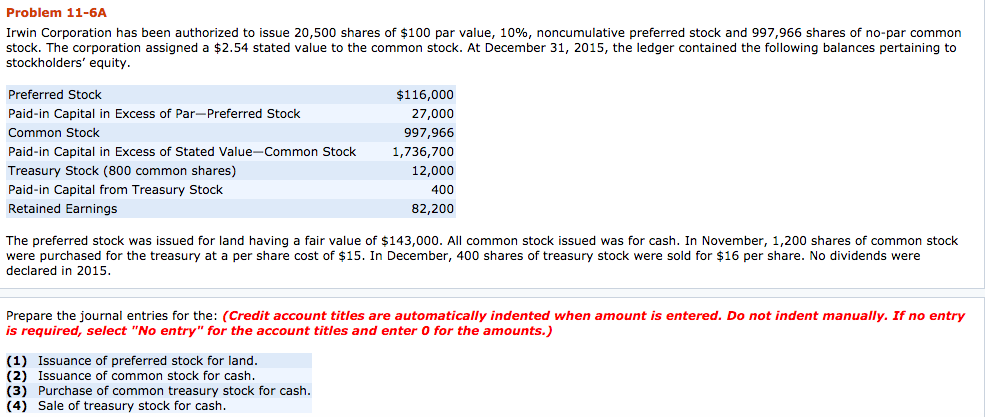Select Paid-in Capital in Excess of Par row
Screen dimensions: 985x417
(x=231, y=114)
